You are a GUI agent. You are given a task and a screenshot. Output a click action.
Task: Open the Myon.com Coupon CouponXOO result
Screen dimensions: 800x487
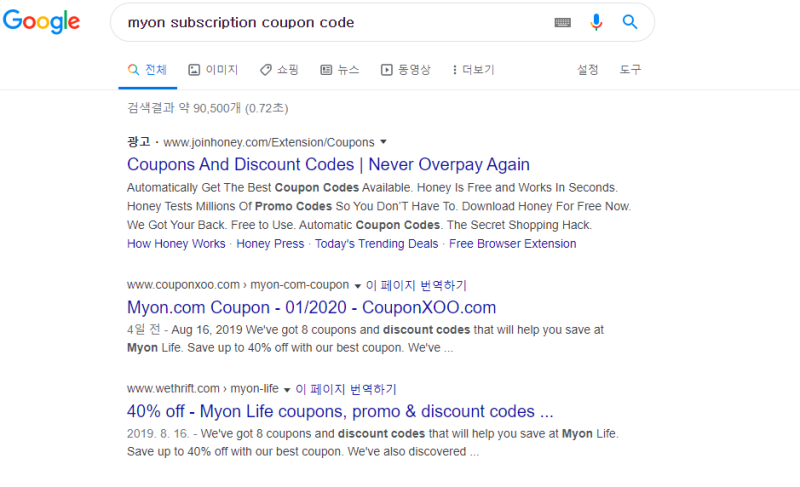point(311,308)
